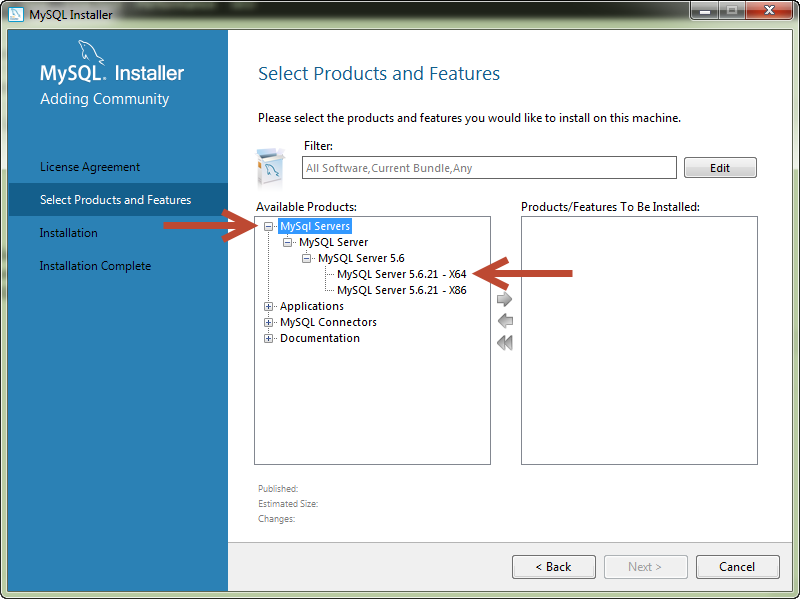Click the Estimated Size label
This screenshot has width=800, height=599.
[x=288, y=504]
